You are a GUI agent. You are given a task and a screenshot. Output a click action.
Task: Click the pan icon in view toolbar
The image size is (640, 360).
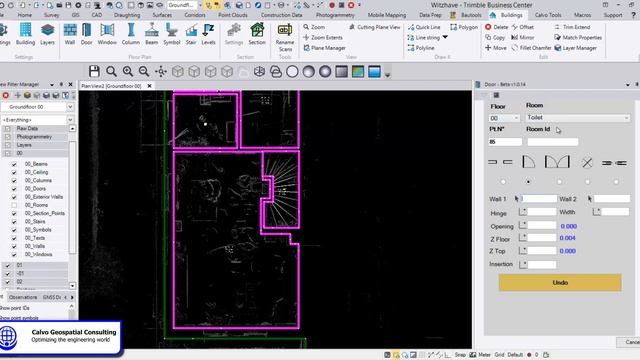point(161,71)
